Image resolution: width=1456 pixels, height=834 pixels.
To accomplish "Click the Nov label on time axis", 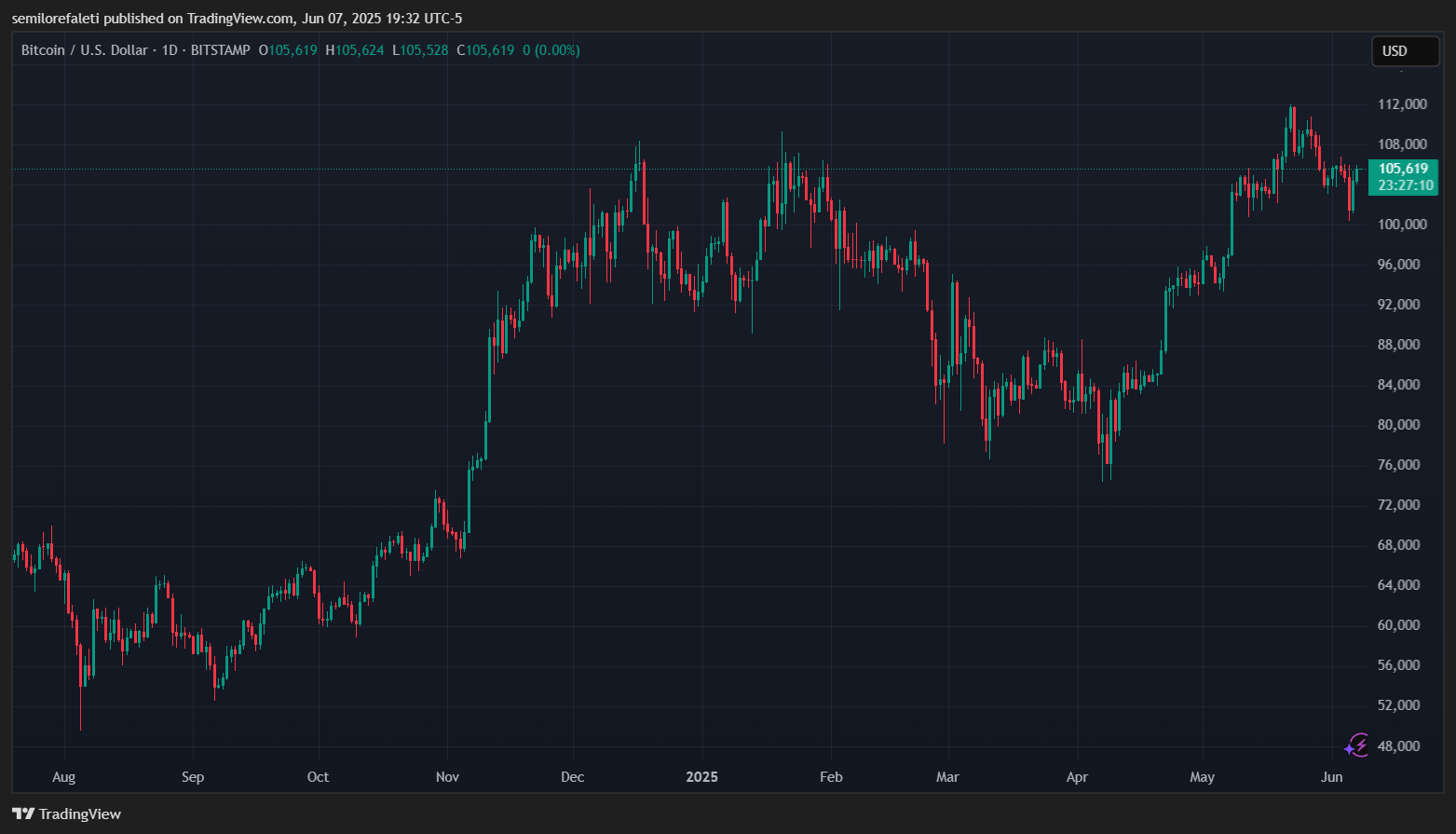I will 447,777.
